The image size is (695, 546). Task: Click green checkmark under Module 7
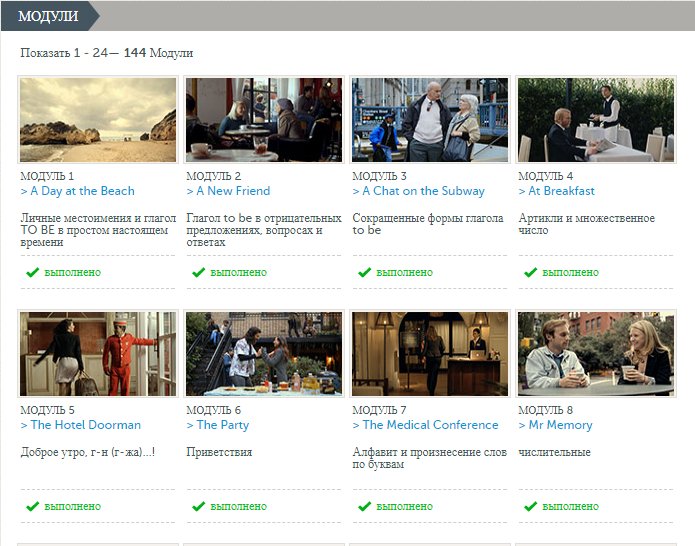coord(364,506)
